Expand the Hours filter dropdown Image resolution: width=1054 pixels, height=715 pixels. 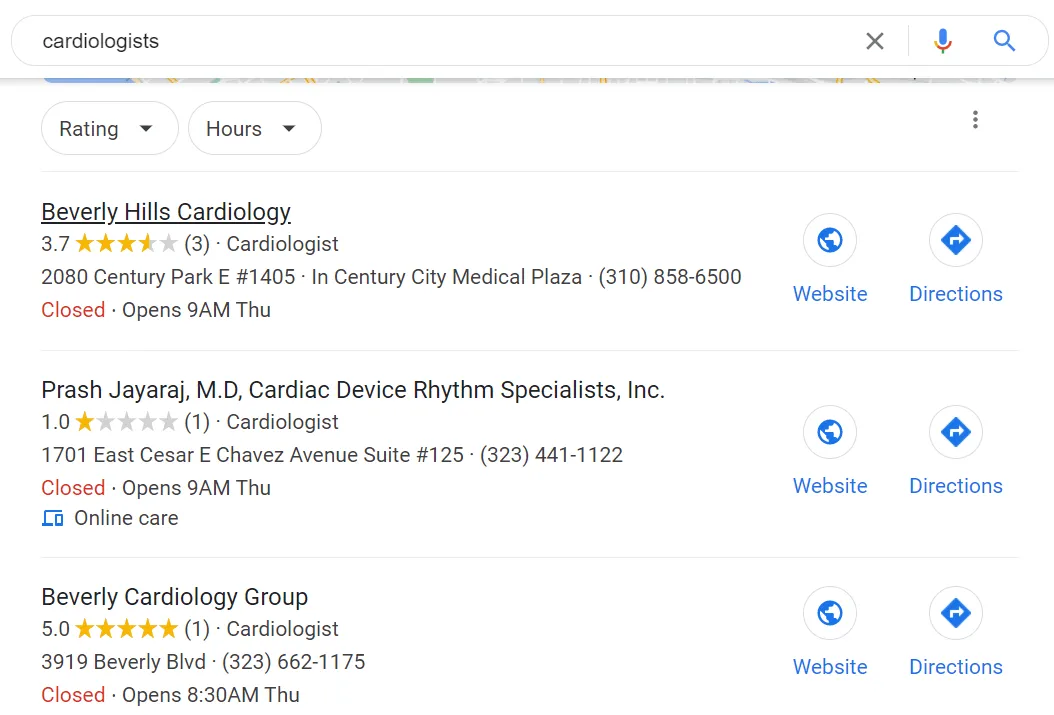click(x=254, y=129)
